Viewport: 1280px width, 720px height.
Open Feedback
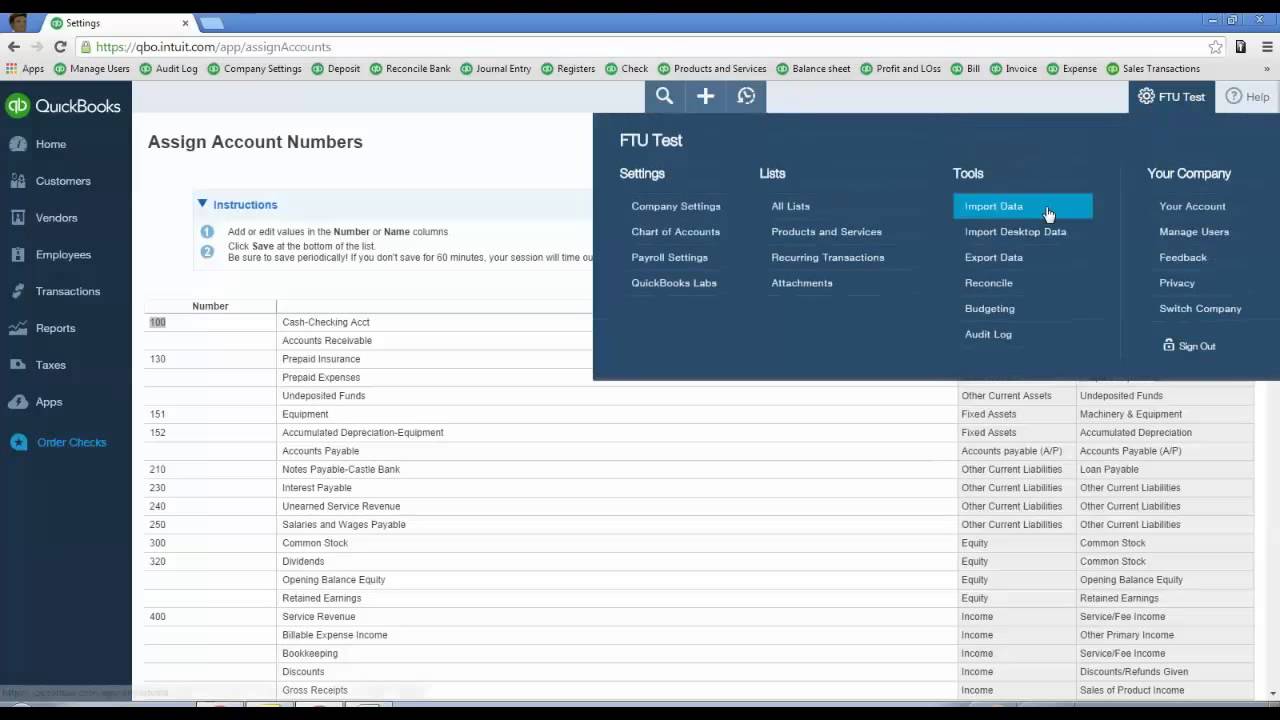(x=1183, y=257)
